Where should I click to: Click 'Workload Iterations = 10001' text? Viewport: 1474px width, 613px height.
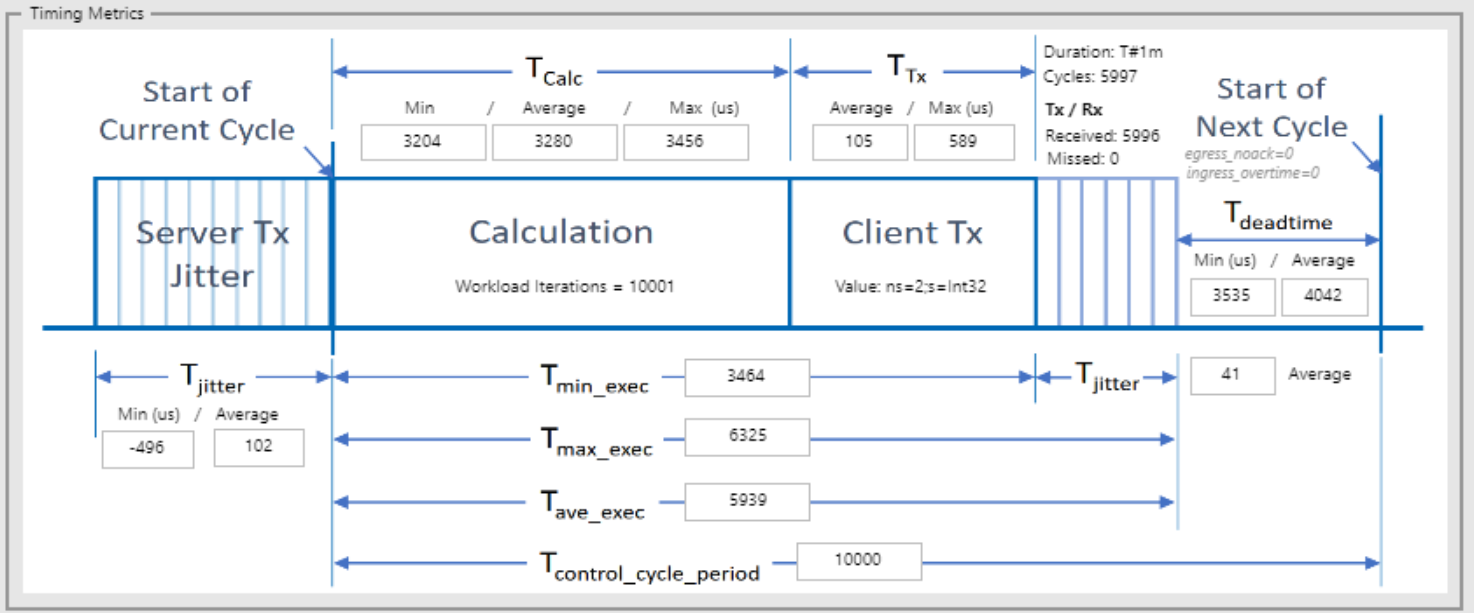(565, 287)
